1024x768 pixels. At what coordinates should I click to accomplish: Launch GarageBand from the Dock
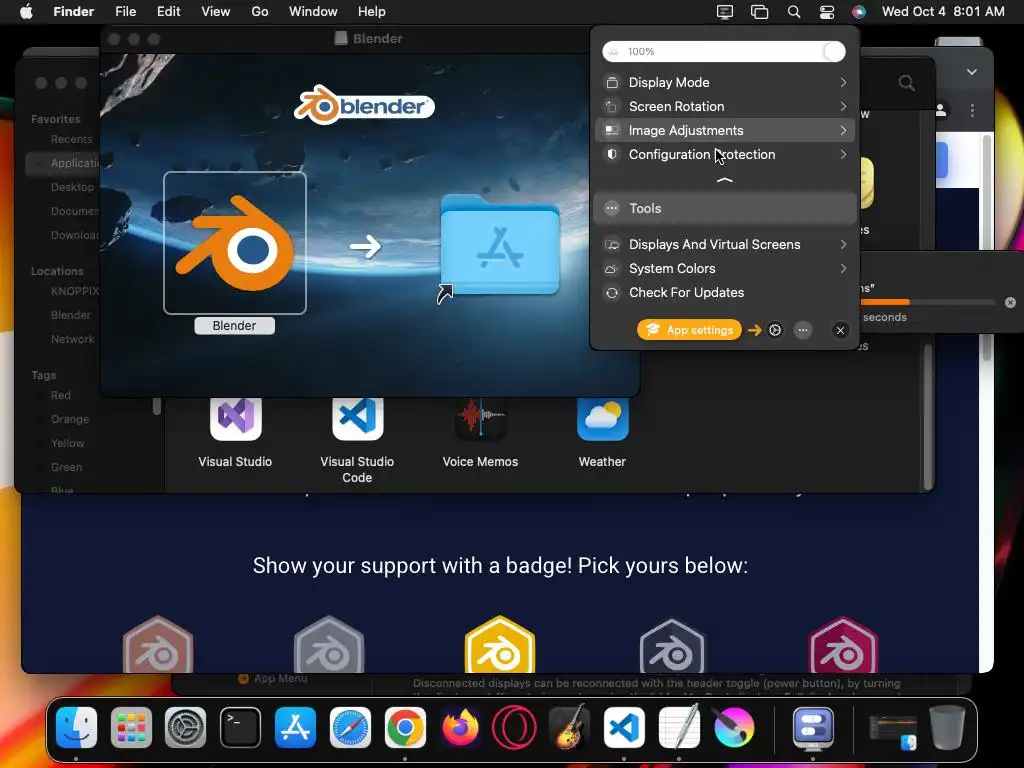(569, 728)
